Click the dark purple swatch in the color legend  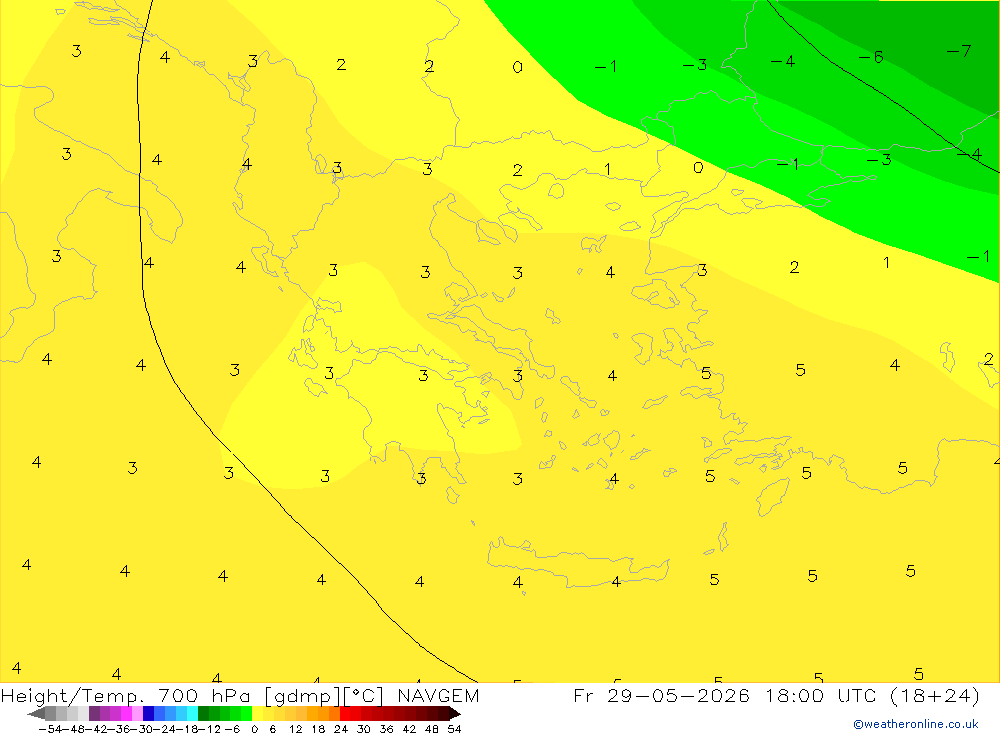(94, 714)
